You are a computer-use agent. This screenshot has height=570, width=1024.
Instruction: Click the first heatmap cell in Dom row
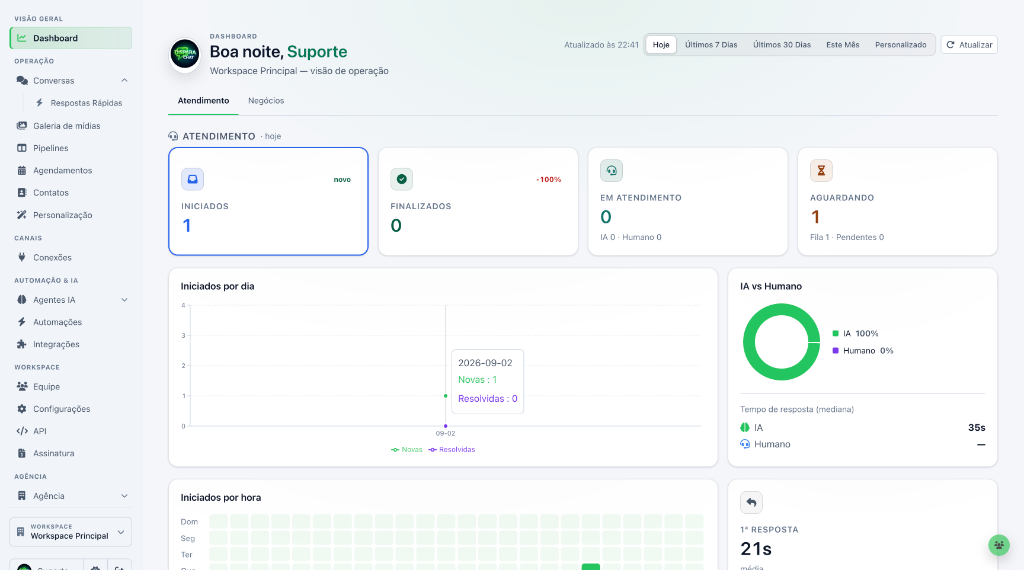tap(218, 521)
